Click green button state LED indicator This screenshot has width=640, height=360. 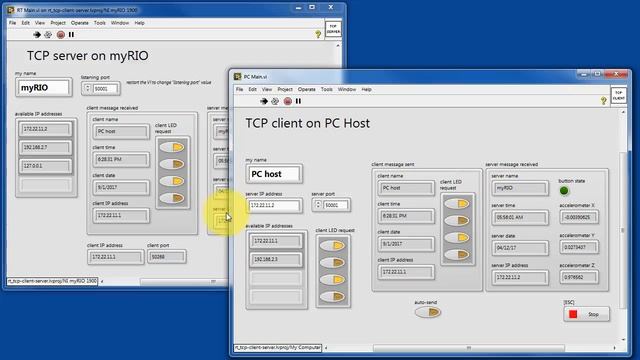[x=564, y=190]
